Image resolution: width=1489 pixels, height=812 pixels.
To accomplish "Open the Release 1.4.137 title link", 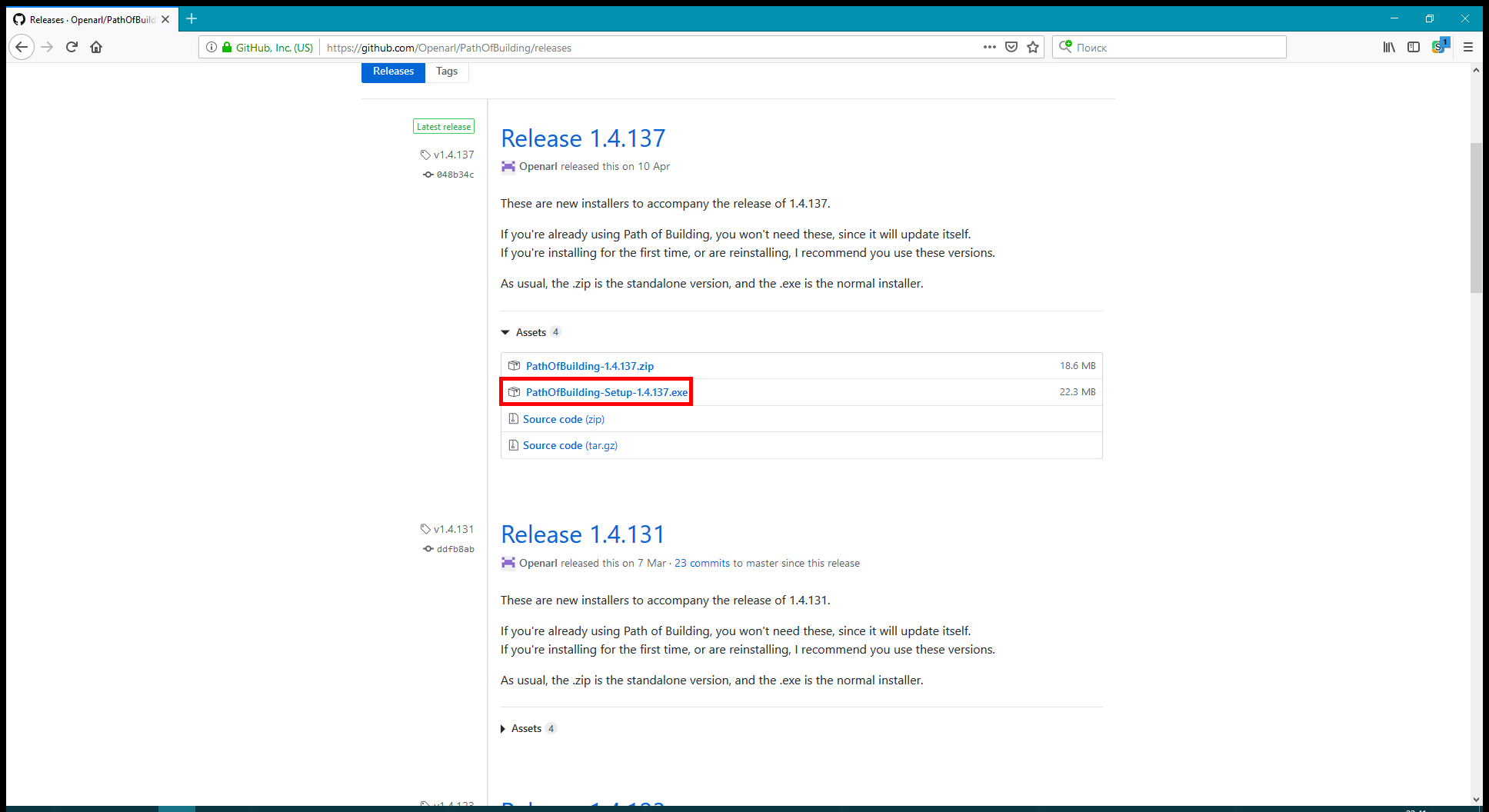I will click(x=583, y=138).
